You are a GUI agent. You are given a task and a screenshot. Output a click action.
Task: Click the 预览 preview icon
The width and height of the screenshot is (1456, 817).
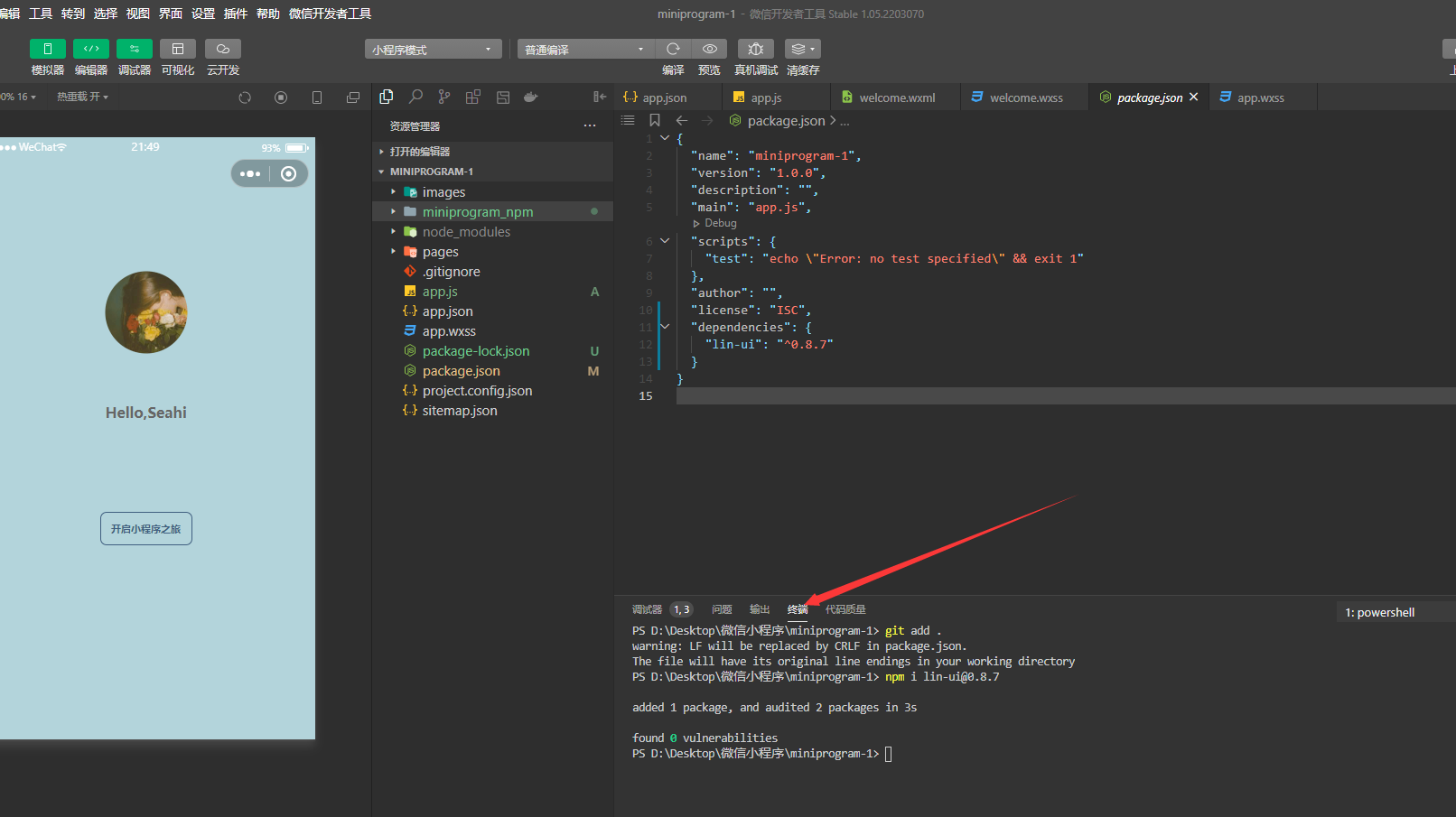point(710,49)
